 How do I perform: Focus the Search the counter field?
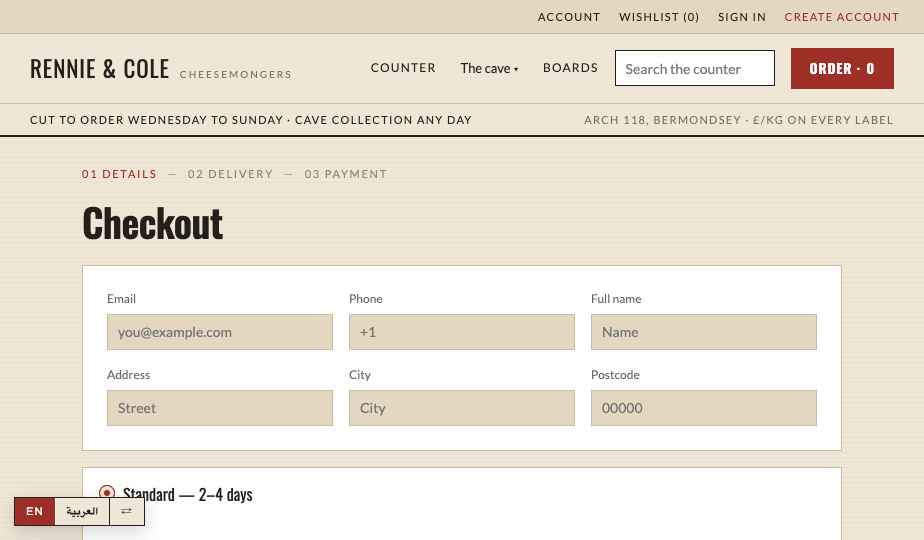point(695,68)
